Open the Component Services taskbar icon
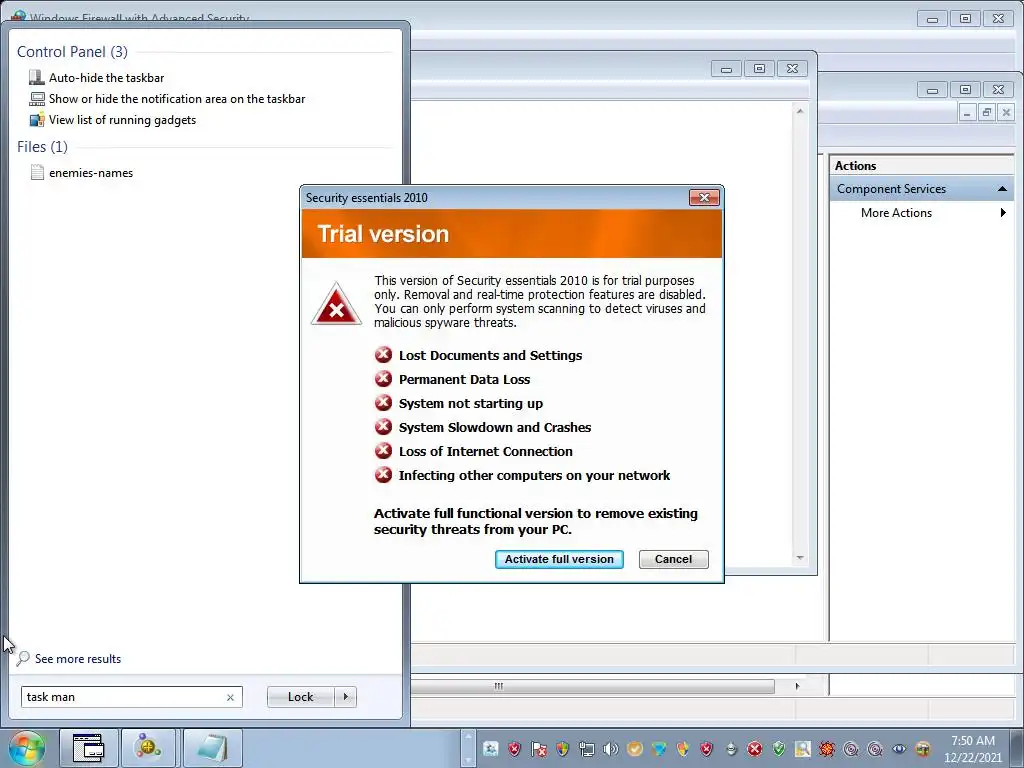 [148, 748]
